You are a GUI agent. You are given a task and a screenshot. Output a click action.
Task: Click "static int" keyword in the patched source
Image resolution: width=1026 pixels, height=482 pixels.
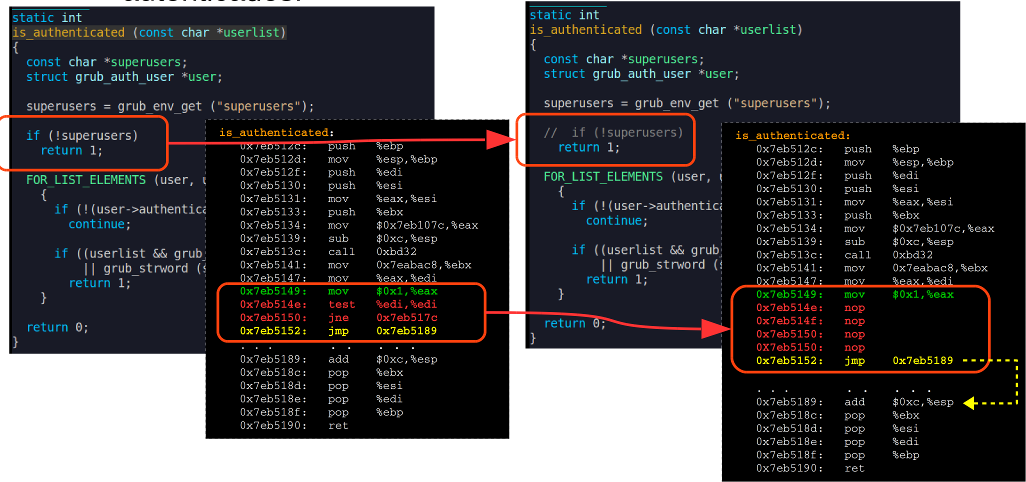[x=564, y=15]
